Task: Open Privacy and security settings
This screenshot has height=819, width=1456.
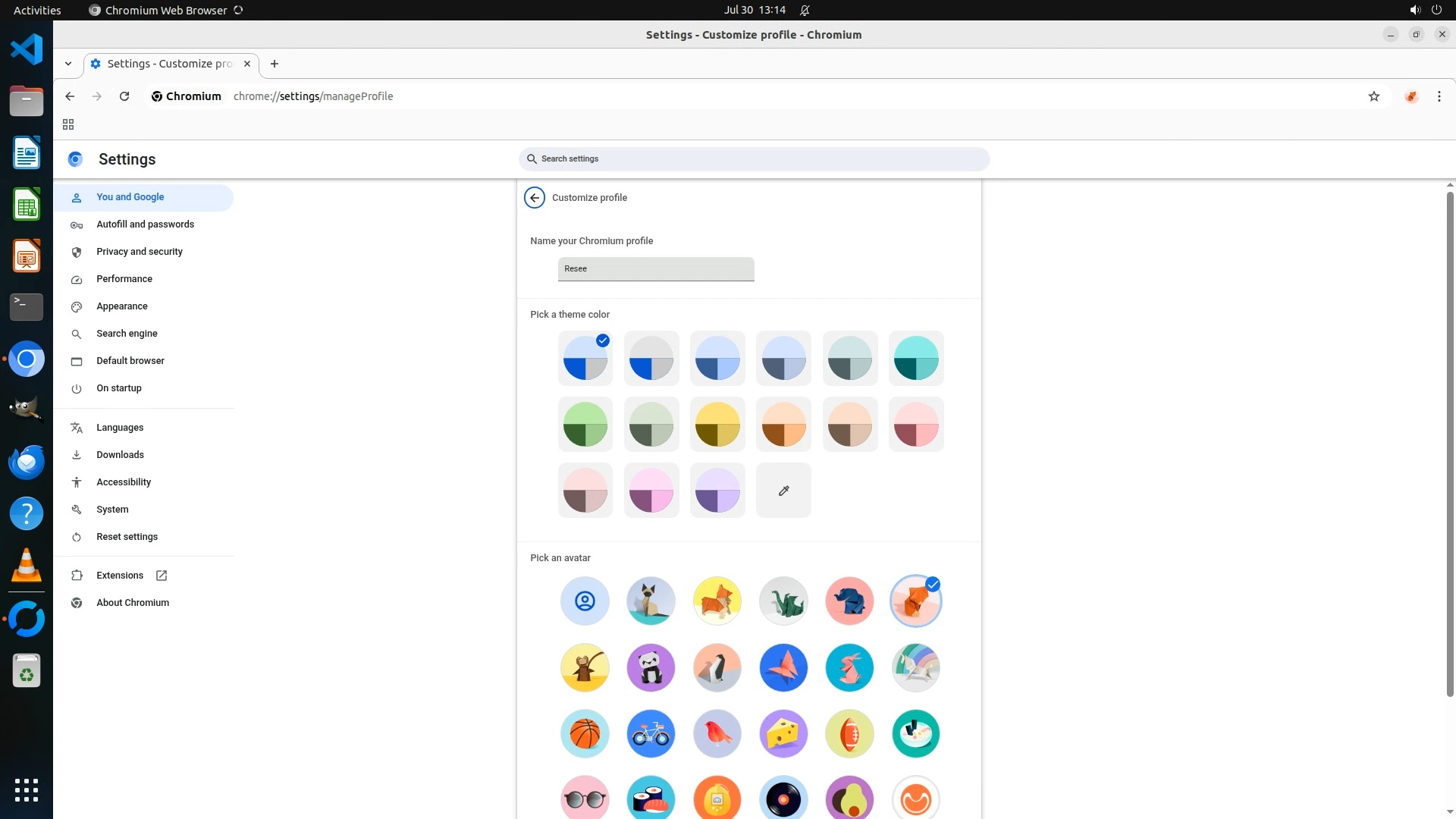Action: tap(140, 252)
